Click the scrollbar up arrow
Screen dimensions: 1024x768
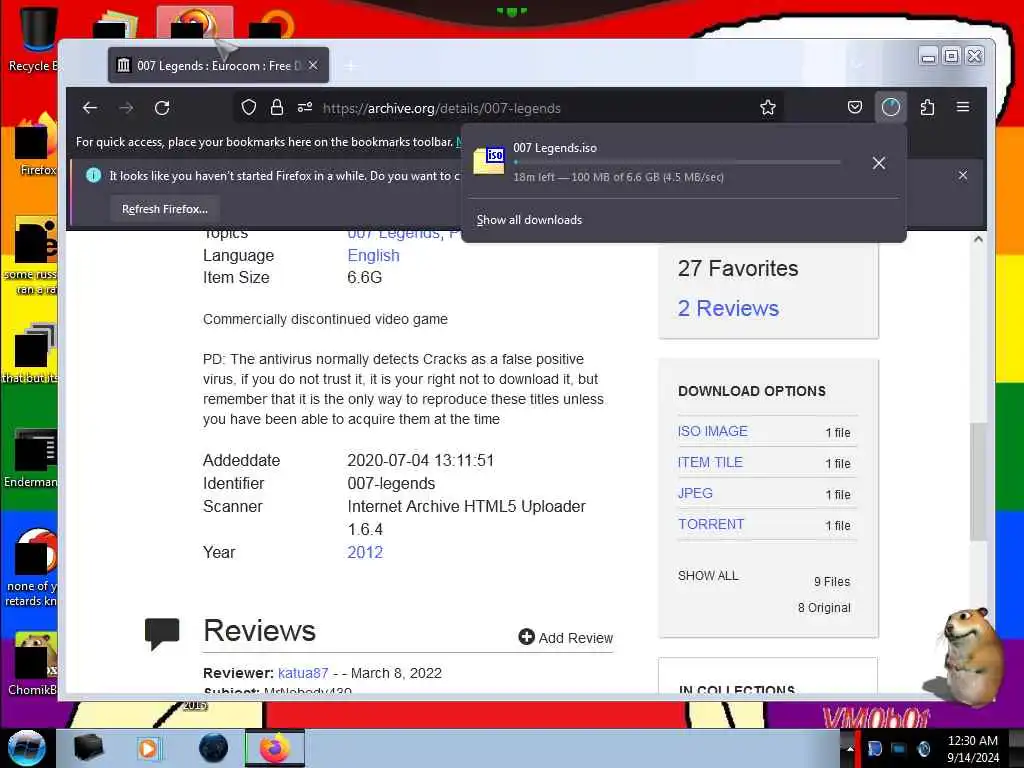(978, 239)
